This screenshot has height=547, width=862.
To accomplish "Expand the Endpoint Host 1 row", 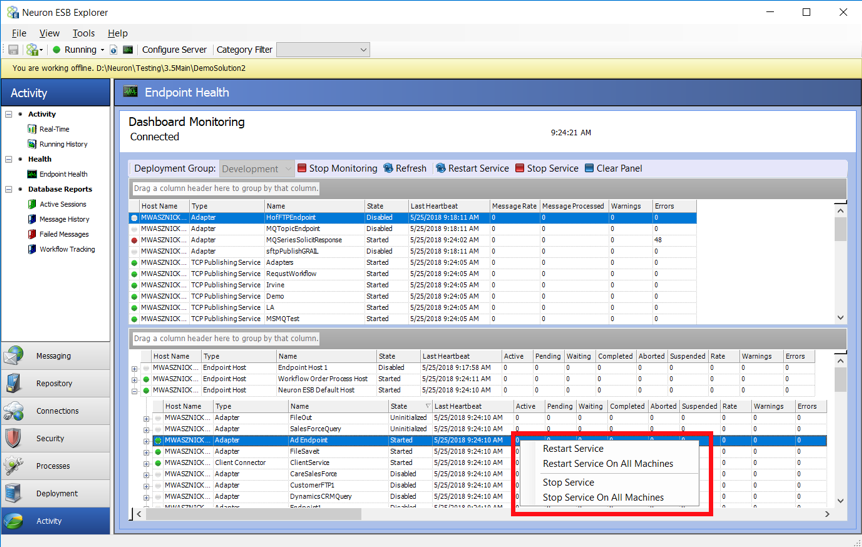I will point(135,368).
